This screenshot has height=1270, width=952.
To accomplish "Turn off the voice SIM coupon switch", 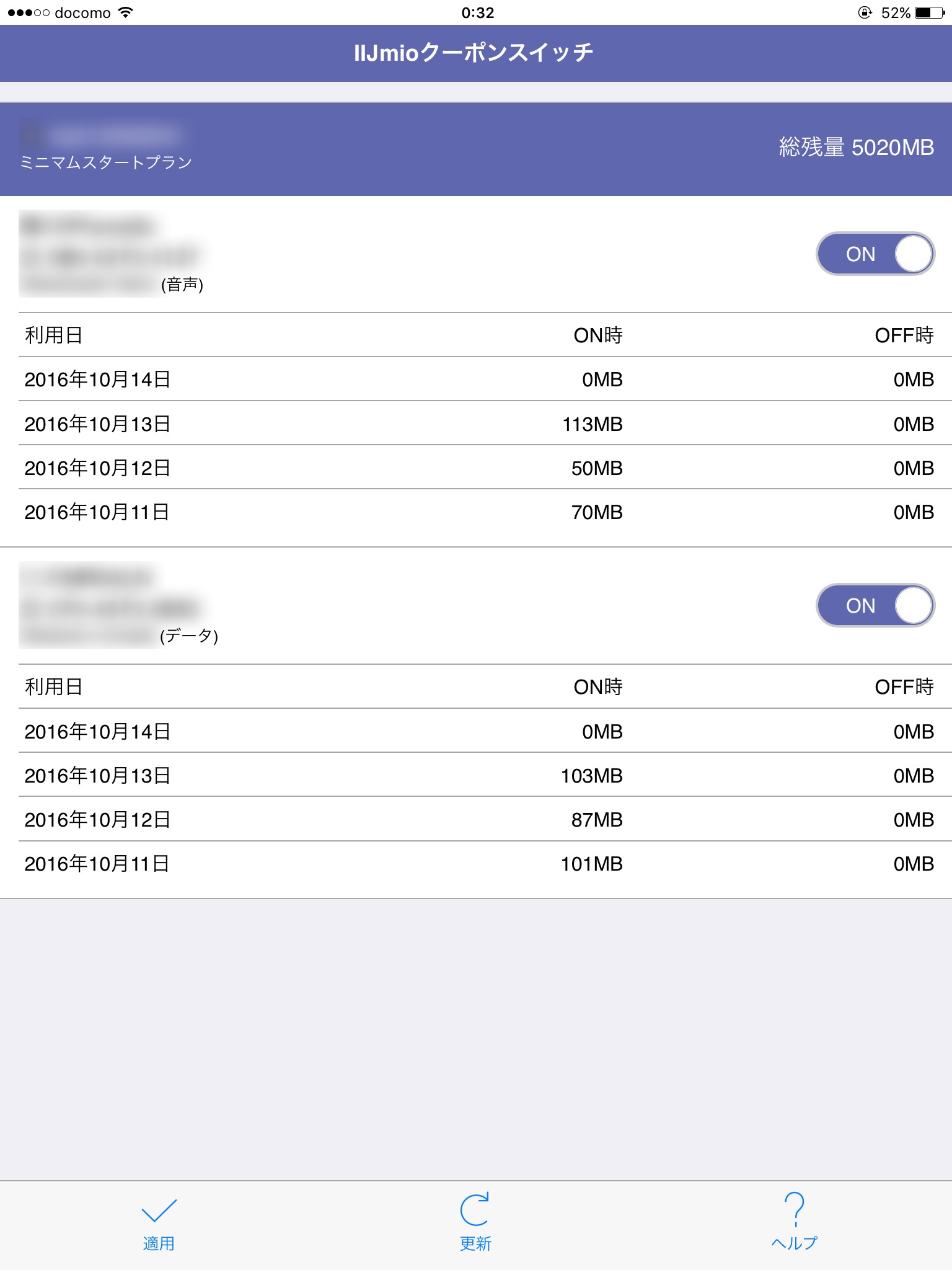I will click(875, 254).
